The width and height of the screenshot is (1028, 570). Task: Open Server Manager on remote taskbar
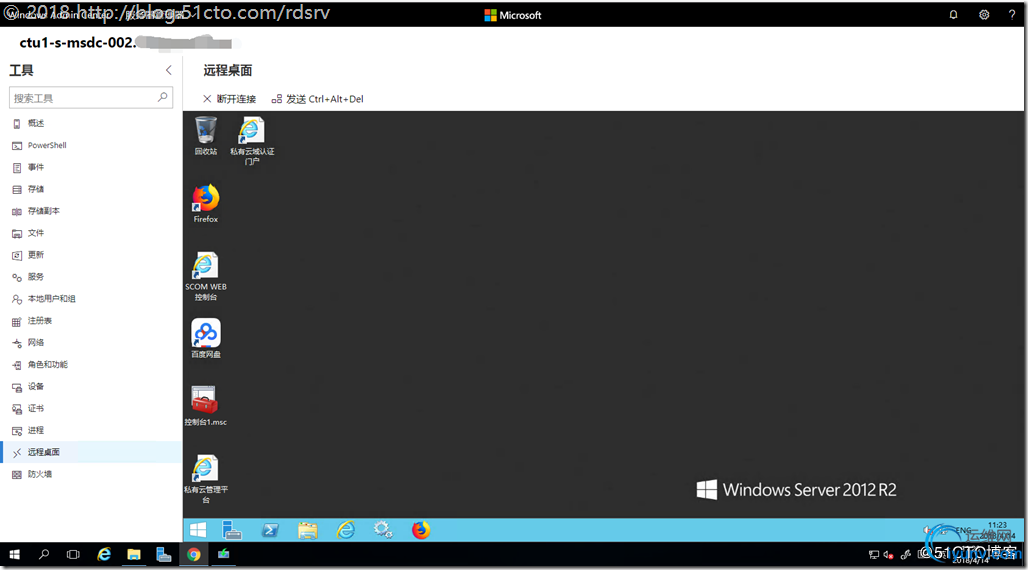(231, 530)
